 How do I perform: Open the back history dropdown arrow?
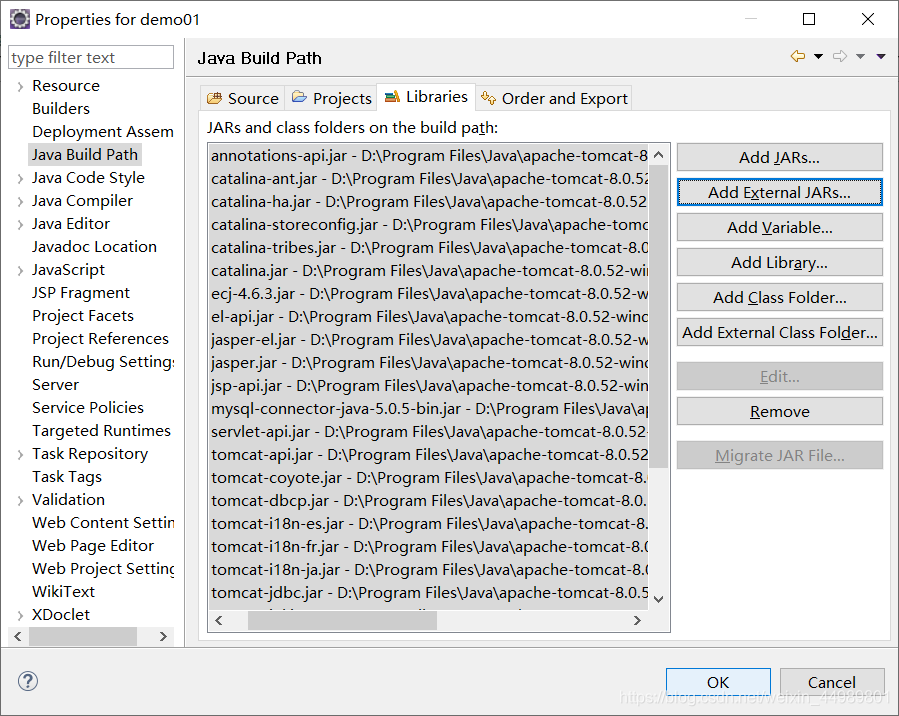click(x=818, y=56)
